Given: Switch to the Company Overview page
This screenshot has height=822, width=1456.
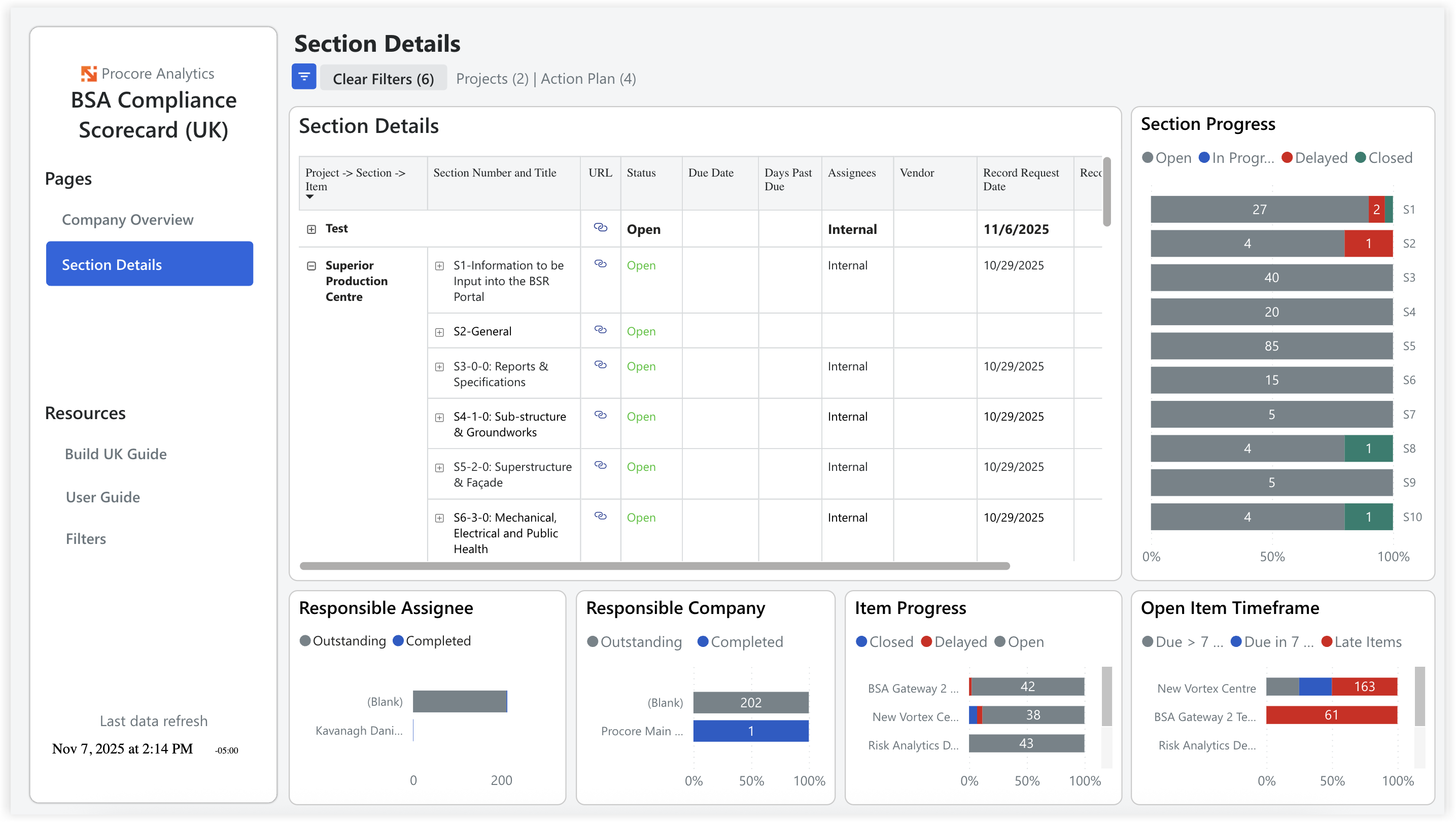Looking at the screenshot, I should coord(127,219).
